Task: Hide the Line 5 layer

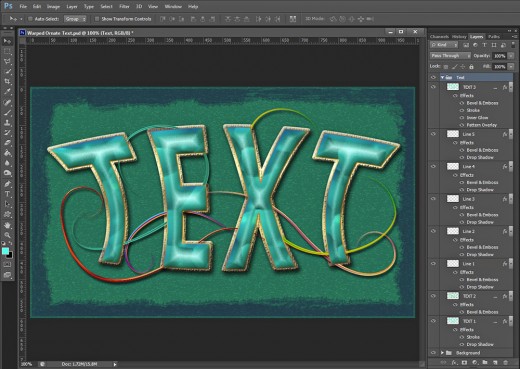Action: (433, 134)
